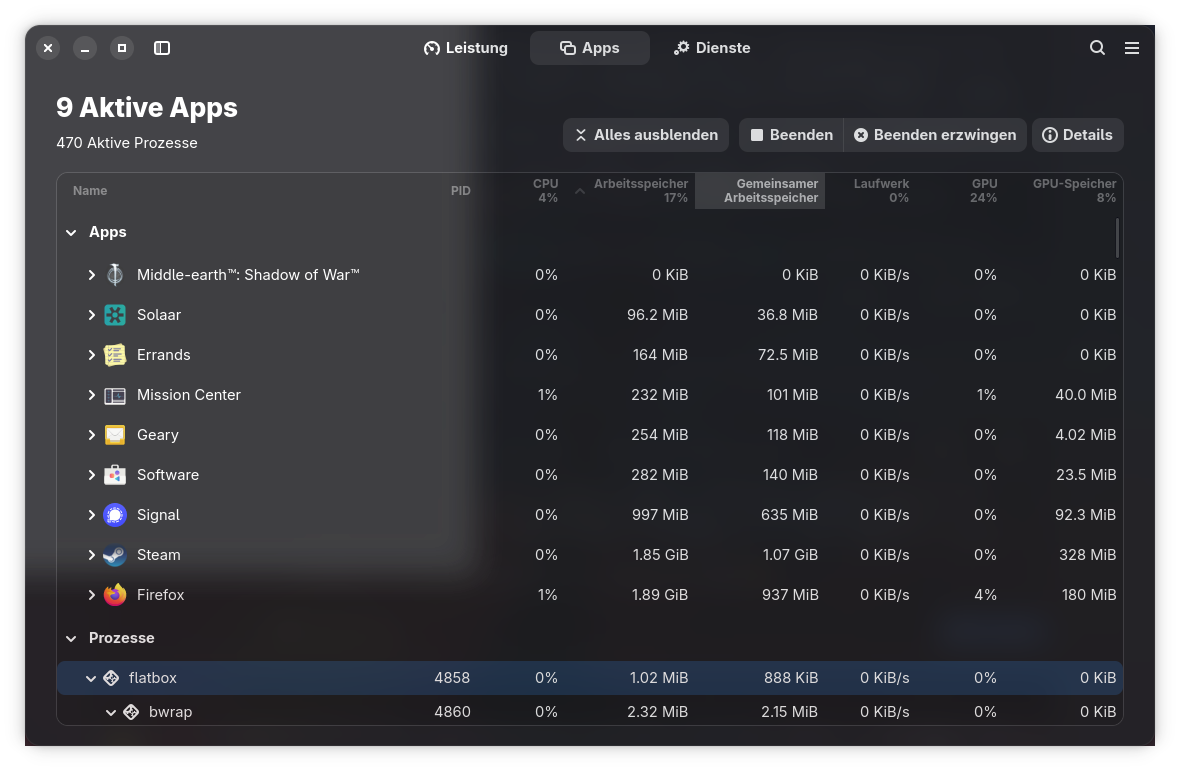The width and height of the screenshot is (1180, 771).
Task: Sort by the Name column header
Action: [90, 191]
